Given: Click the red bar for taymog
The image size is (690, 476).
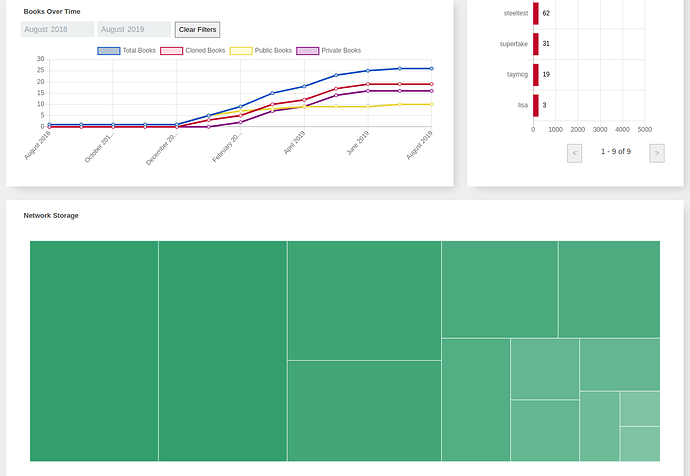Looking at the screenshot, I should pos(536,75).
